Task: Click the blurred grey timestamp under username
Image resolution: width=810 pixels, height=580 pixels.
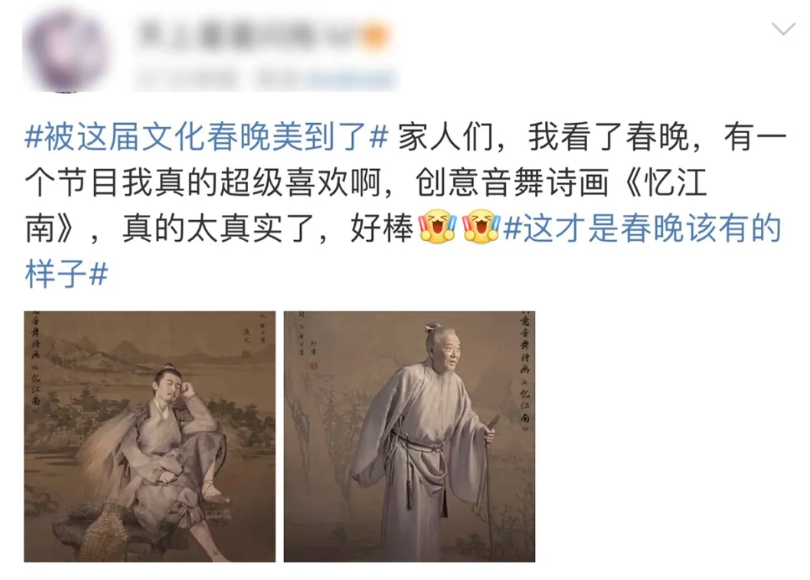Action: pyautogui.click(x=187, y=80)
